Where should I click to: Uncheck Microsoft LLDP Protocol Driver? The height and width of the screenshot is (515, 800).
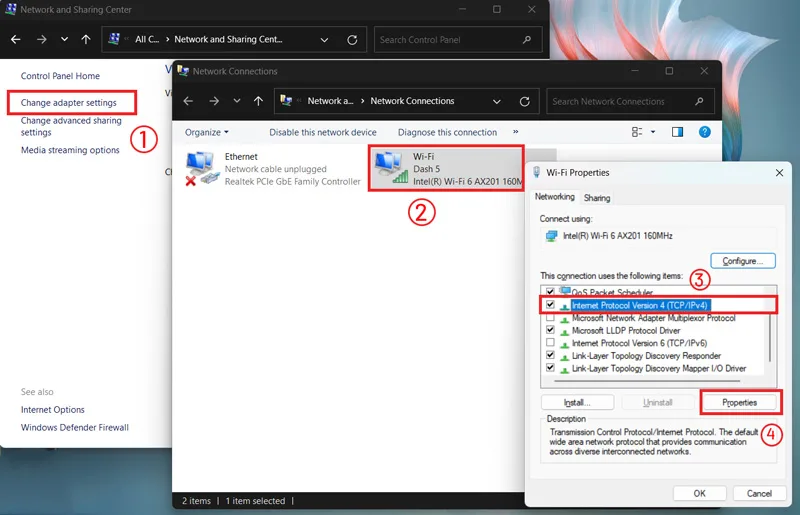point(550,330)
